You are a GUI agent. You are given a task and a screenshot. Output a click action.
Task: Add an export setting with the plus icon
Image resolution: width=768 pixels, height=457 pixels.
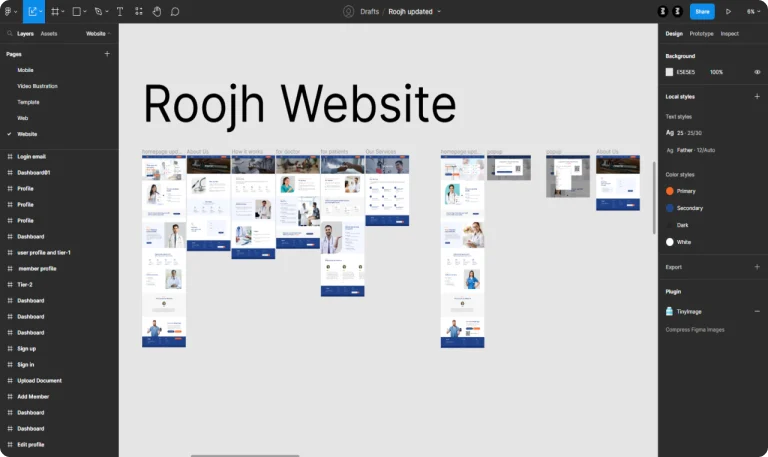pos(757,267)
